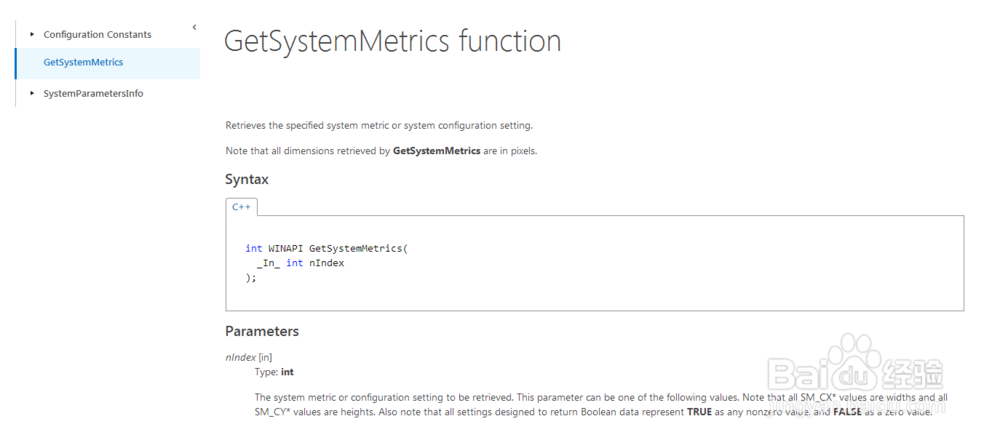This screenshot has width=1000, height=440.
Task: Expand the SystemParametersInfo tree arrow
Action: pos(32,93)
